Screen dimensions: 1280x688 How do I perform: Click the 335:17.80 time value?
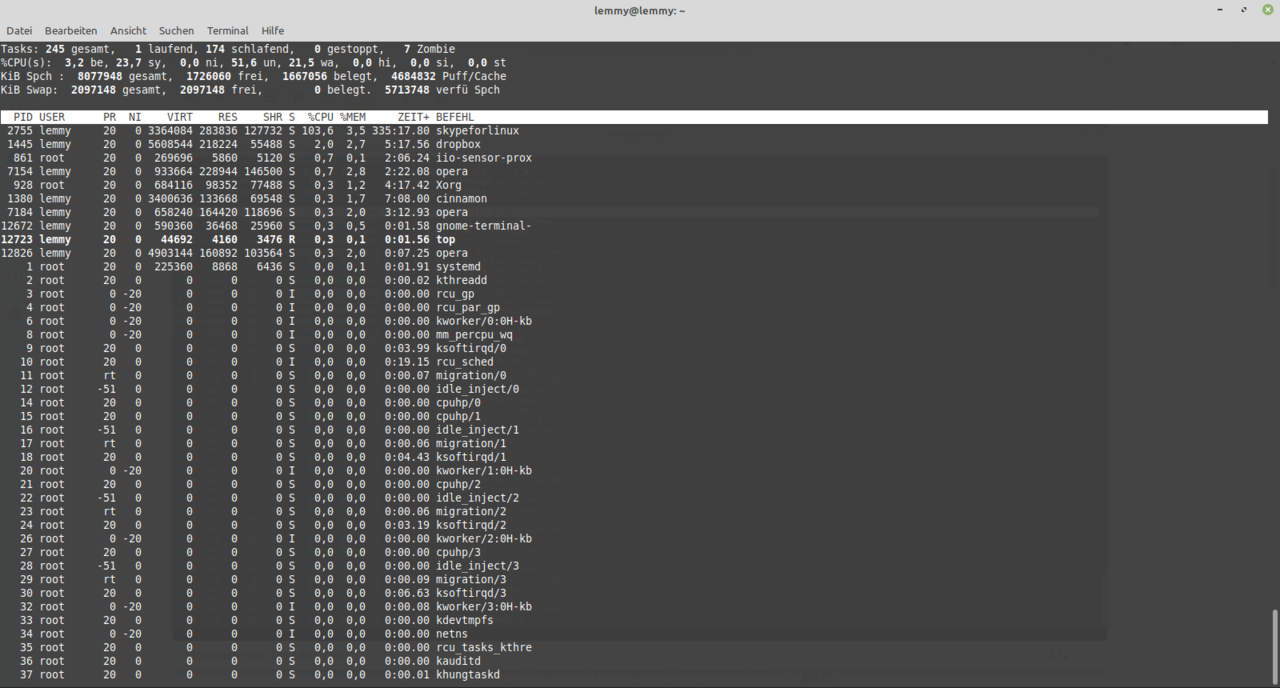pyautogui.click(x=401, y=131)
